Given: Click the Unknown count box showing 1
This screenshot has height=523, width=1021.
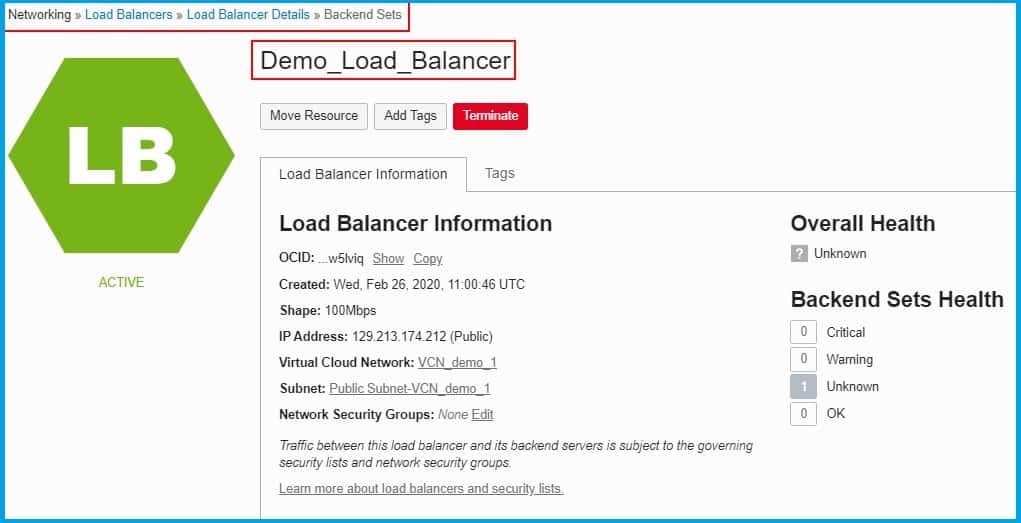Looking at the screenshot, I should [x=804, y=387].
